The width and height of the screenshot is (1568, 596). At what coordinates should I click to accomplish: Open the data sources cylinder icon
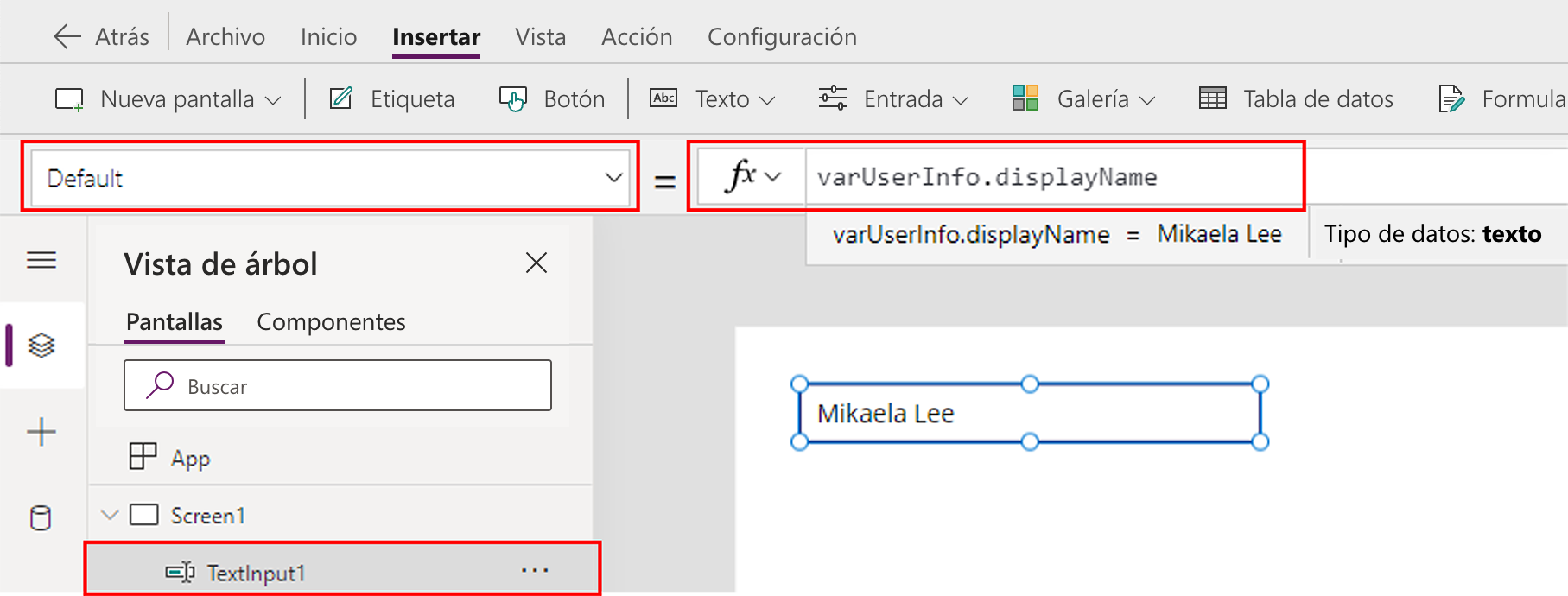(41, 518)
